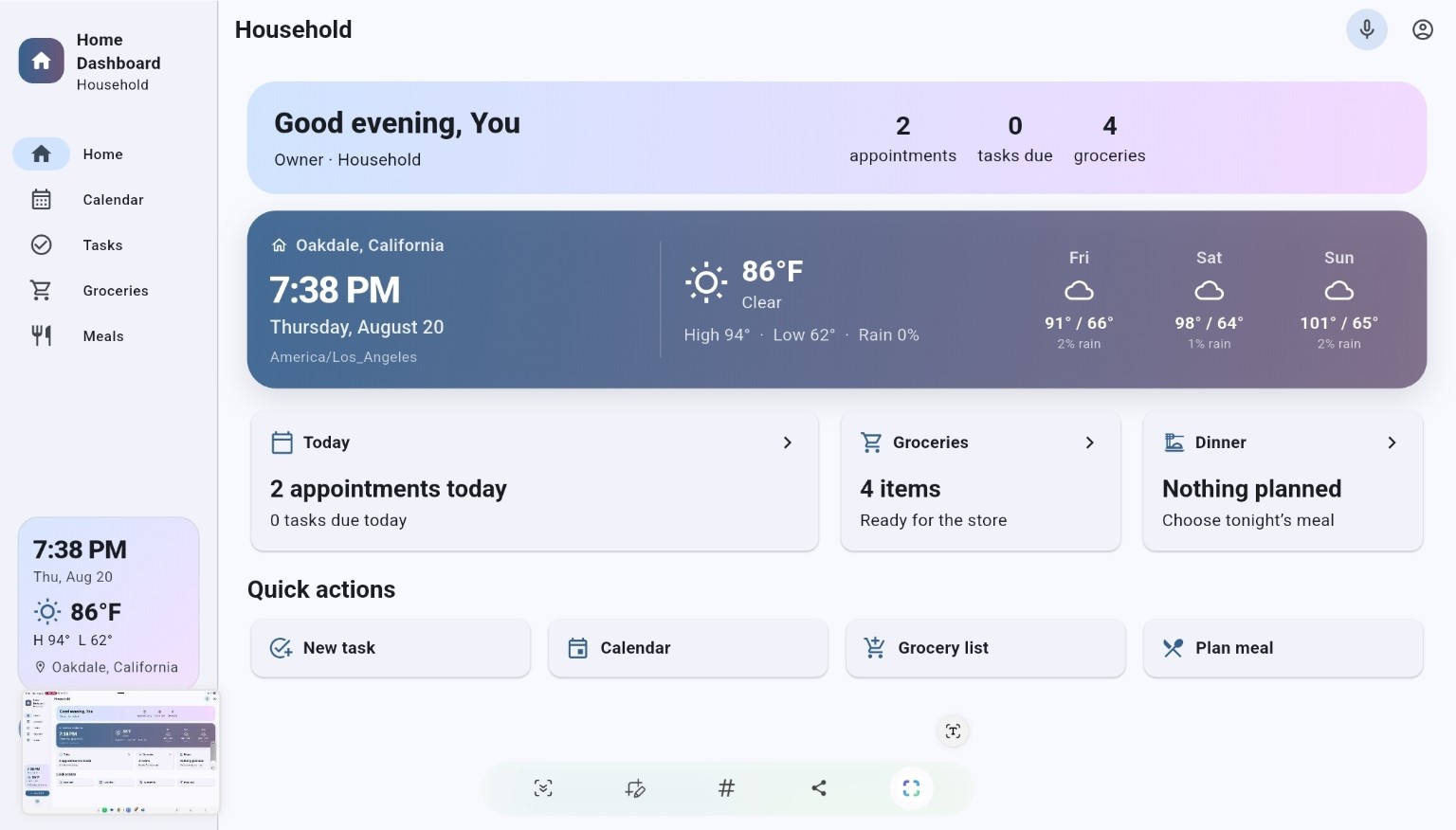Tap the scroll capture icon
Image resolution: width=1456 pixels, height=830 pixels.
pyautogui.click(x=543, y=788)
